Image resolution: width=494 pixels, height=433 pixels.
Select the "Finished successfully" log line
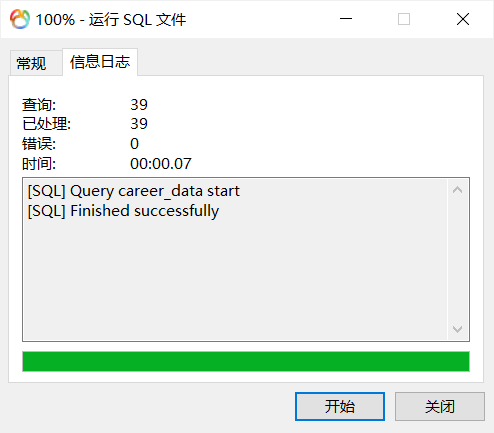pos(123,211)
